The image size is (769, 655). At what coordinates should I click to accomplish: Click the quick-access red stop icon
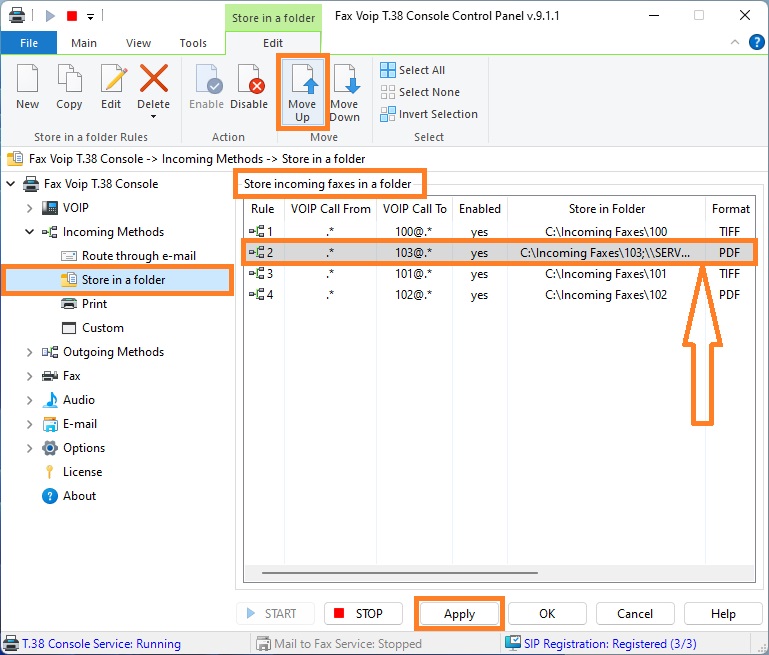point(72,16)
